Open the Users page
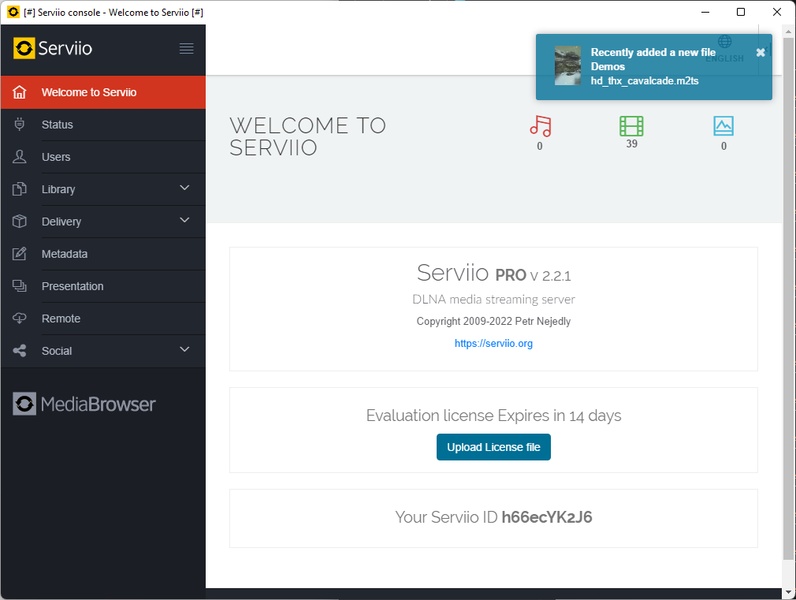This screenshot has width=796, height=600. pyautogui.click(x=56, y=157)
